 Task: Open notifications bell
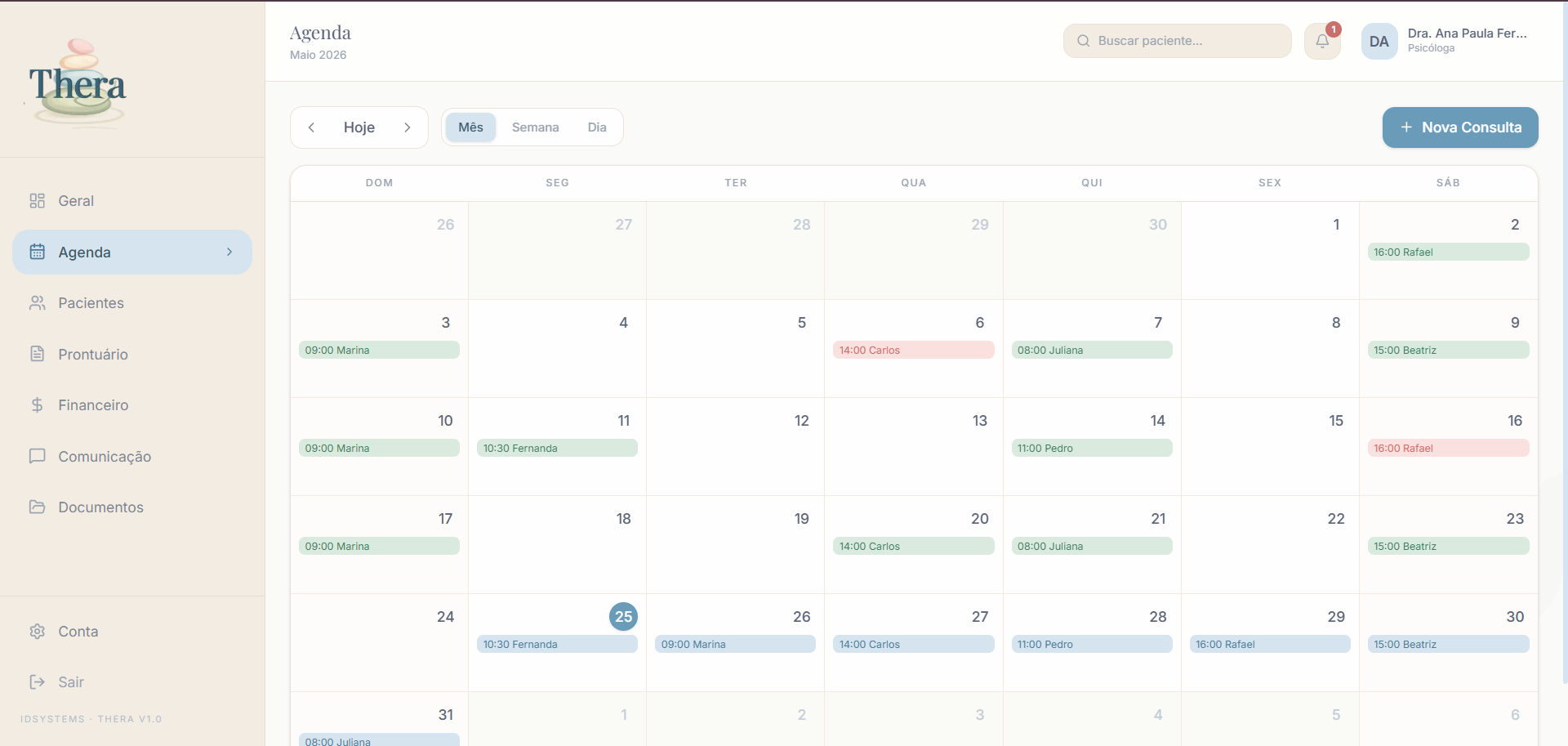tap(1322, 41)
